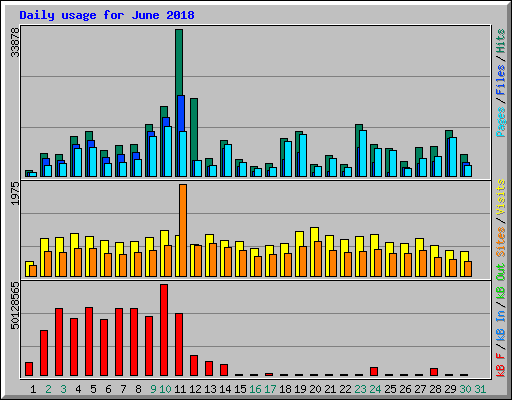The height and width of the screenshot is (400, 512).
Task: Click day label "8" on the axis
Action: [x=138, y=389]
